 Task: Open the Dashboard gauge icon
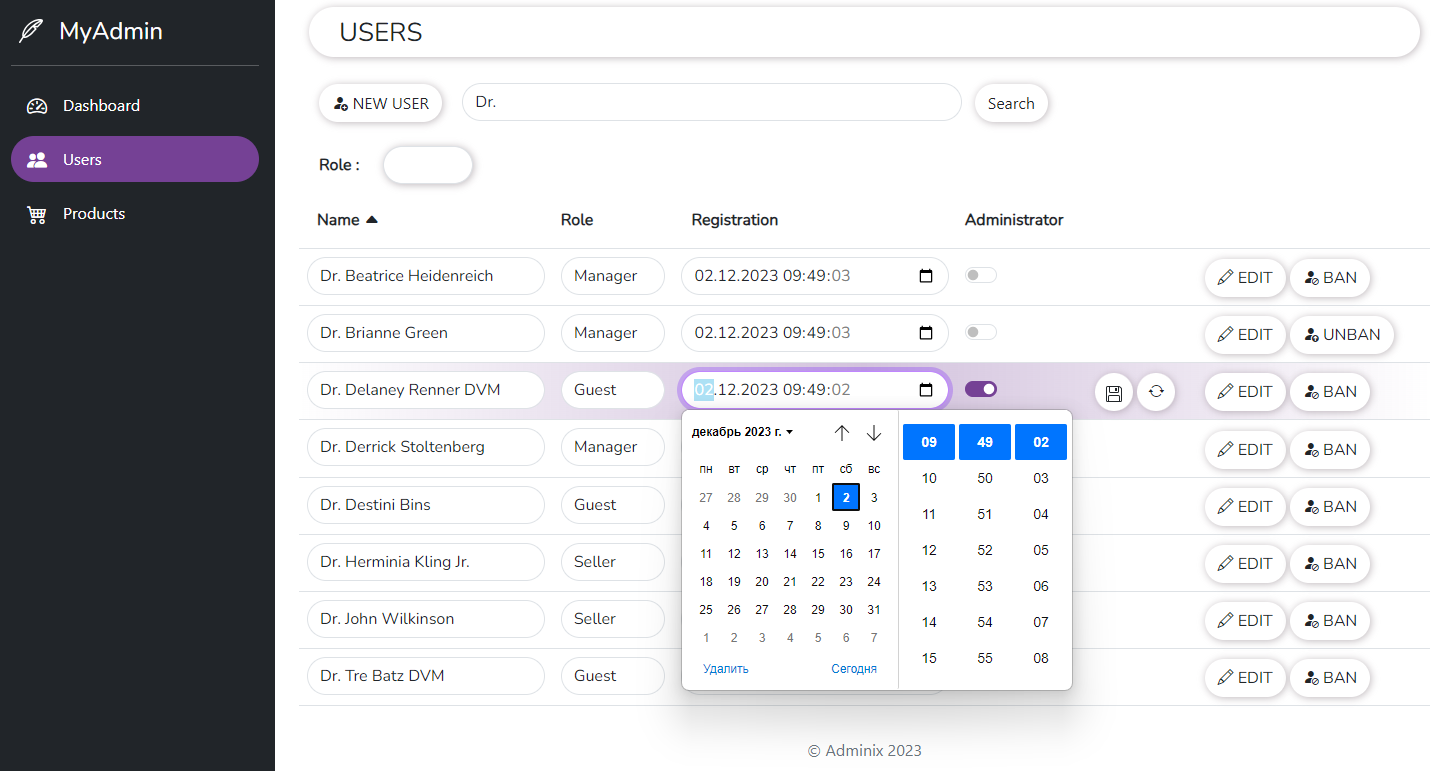click(37, 106)
